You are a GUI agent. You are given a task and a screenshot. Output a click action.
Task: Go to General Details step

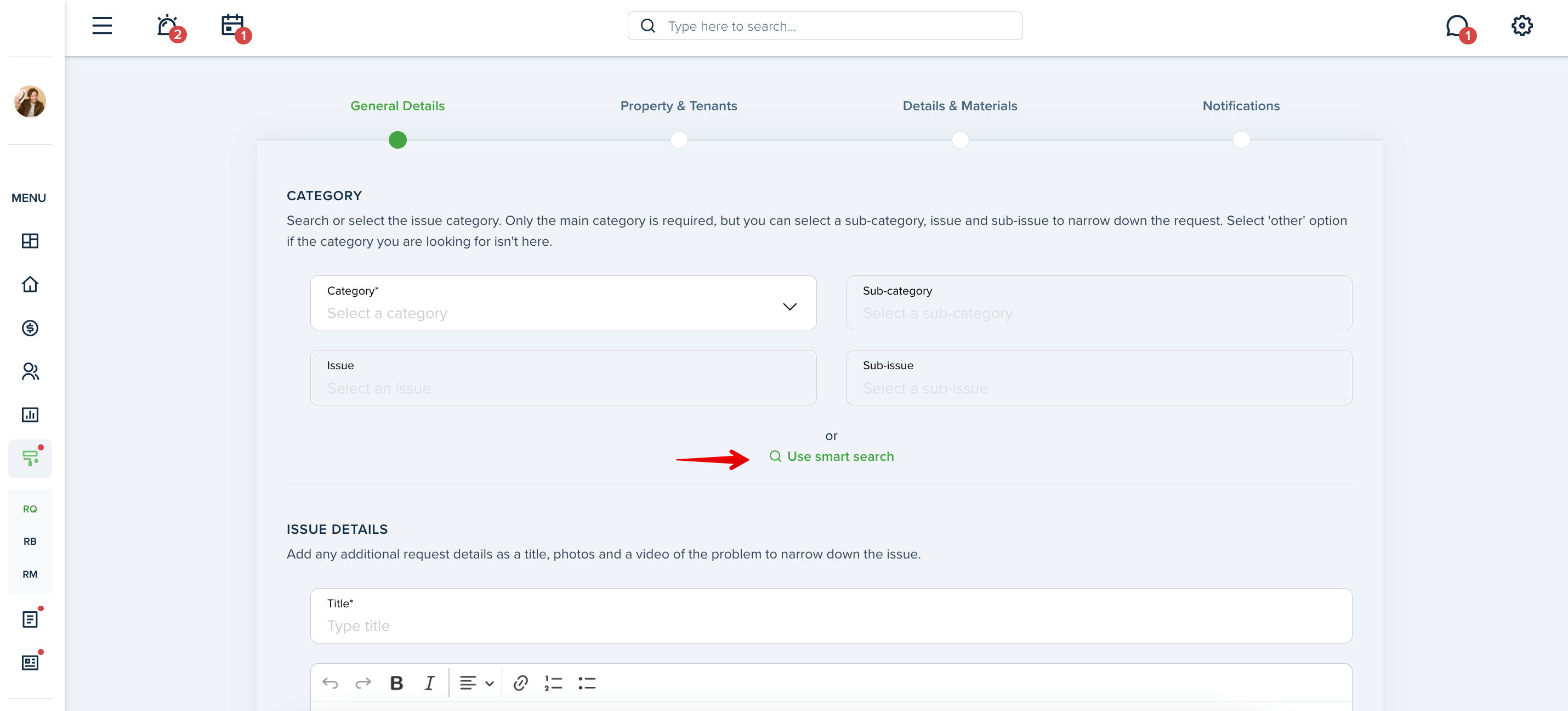tap(397, 106)
